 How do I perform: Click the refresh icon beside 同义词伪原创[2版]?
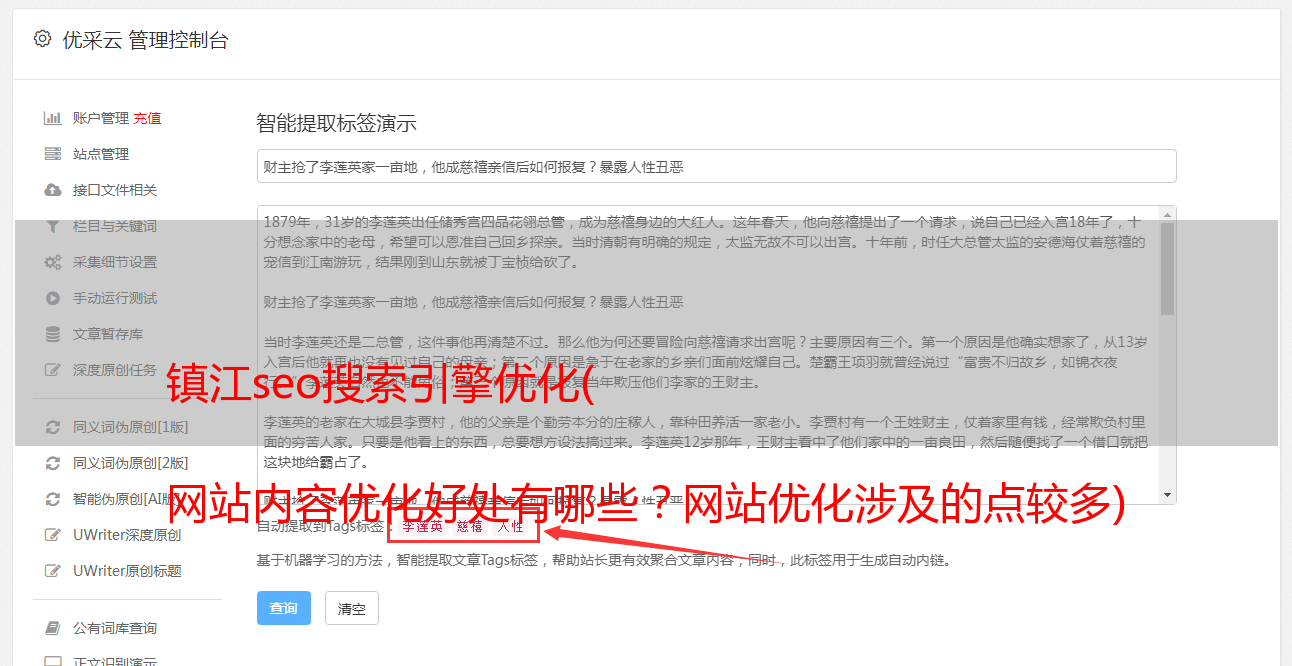(53, 463)
